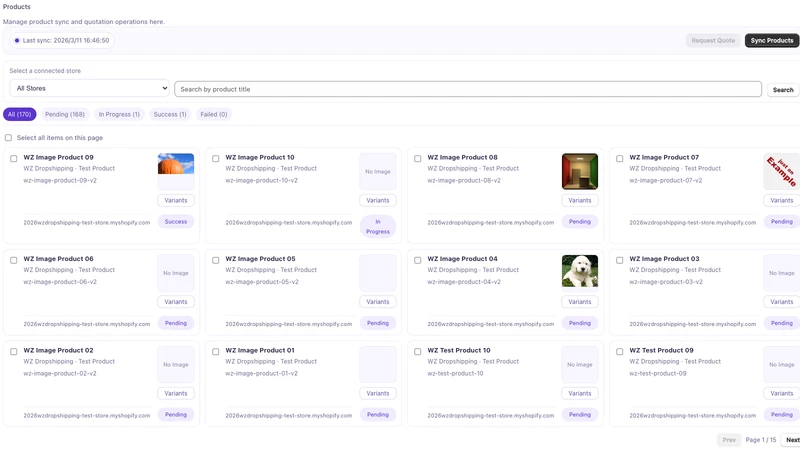Open the puppy thumbnail of Image Product 04
The image size is (800, 450).
(580, 271)
